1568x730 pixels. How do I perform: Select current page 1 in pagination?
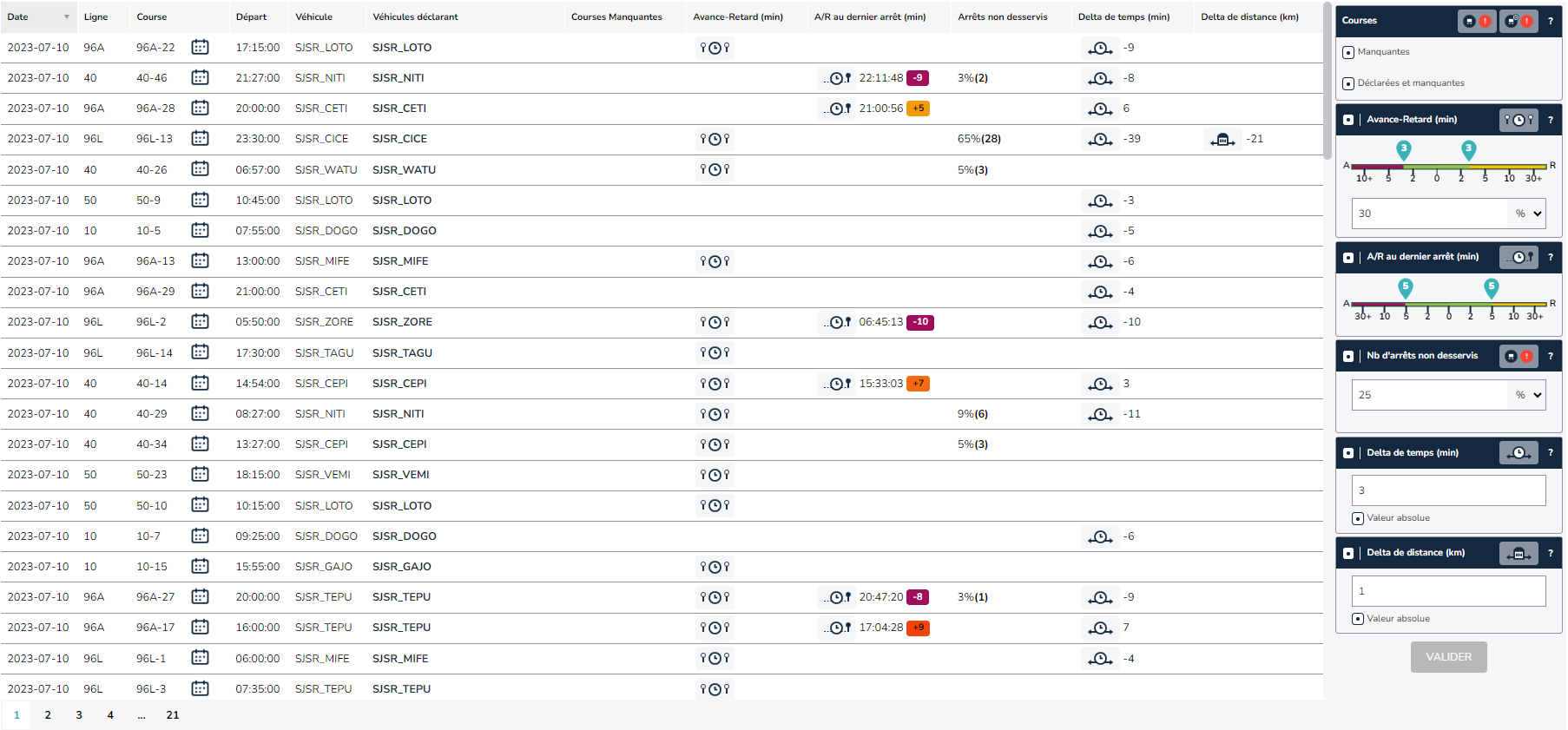click(x=16, y=715)
